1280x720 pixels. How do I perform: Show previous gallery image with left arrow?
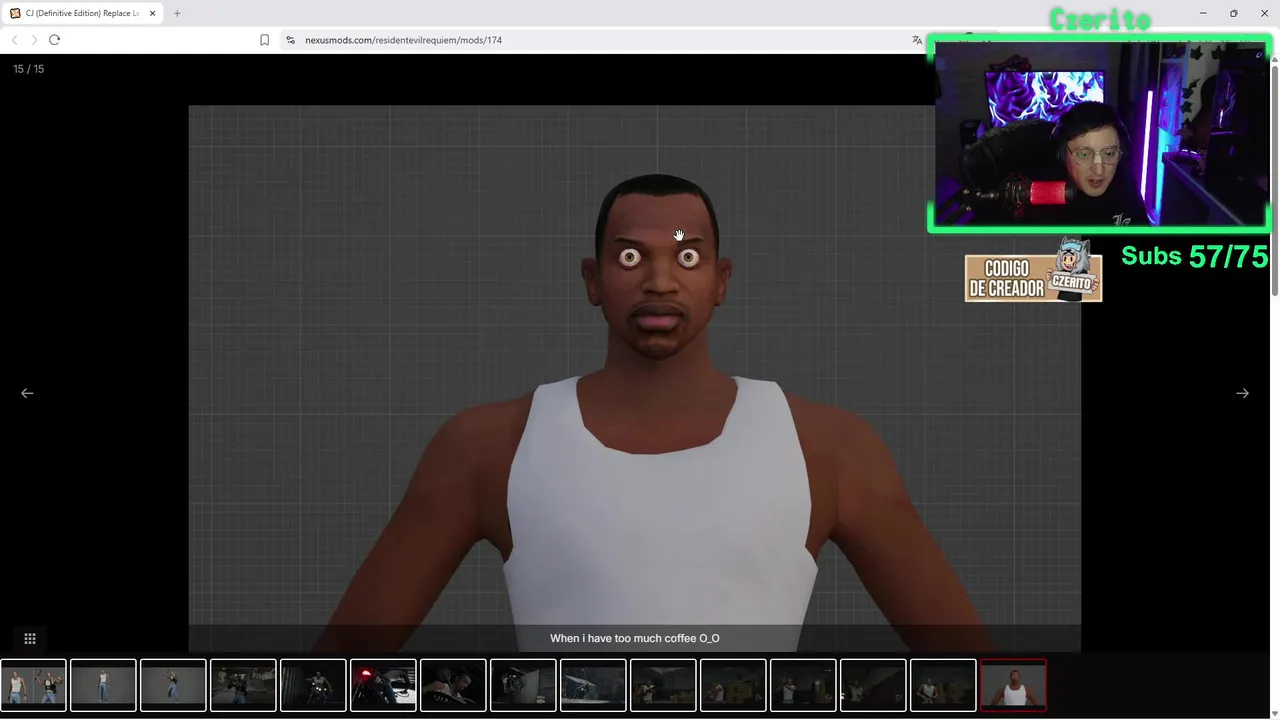point(27,393)
